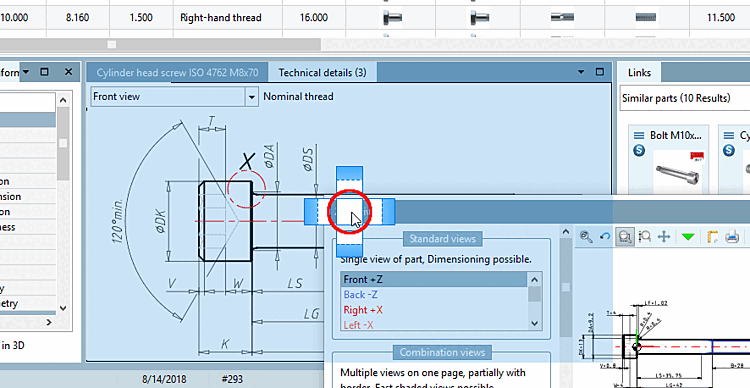Click the zoom magnifier icon in drawing toolbar
The width and height of the screenshot is (750, 388).
[586, 236]
